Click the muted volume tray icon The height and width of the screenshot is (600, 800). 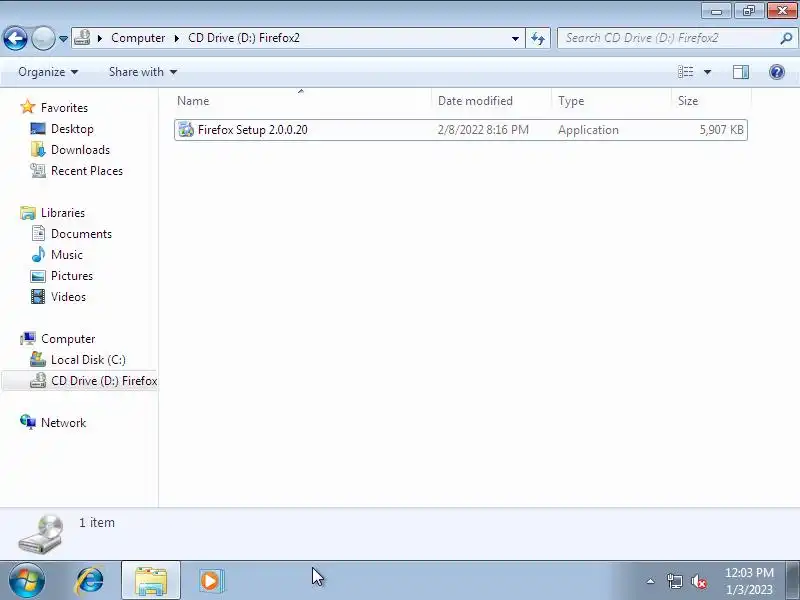coord(698,581)
